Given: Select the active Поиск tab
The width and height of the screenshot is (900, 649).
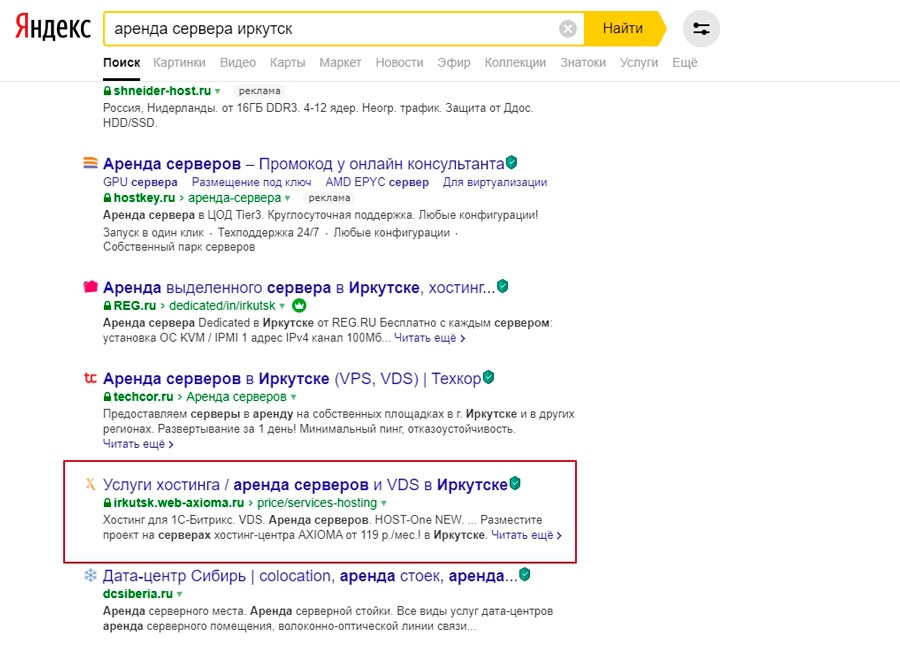Looking at the screenshot, I should coord(122,63).
